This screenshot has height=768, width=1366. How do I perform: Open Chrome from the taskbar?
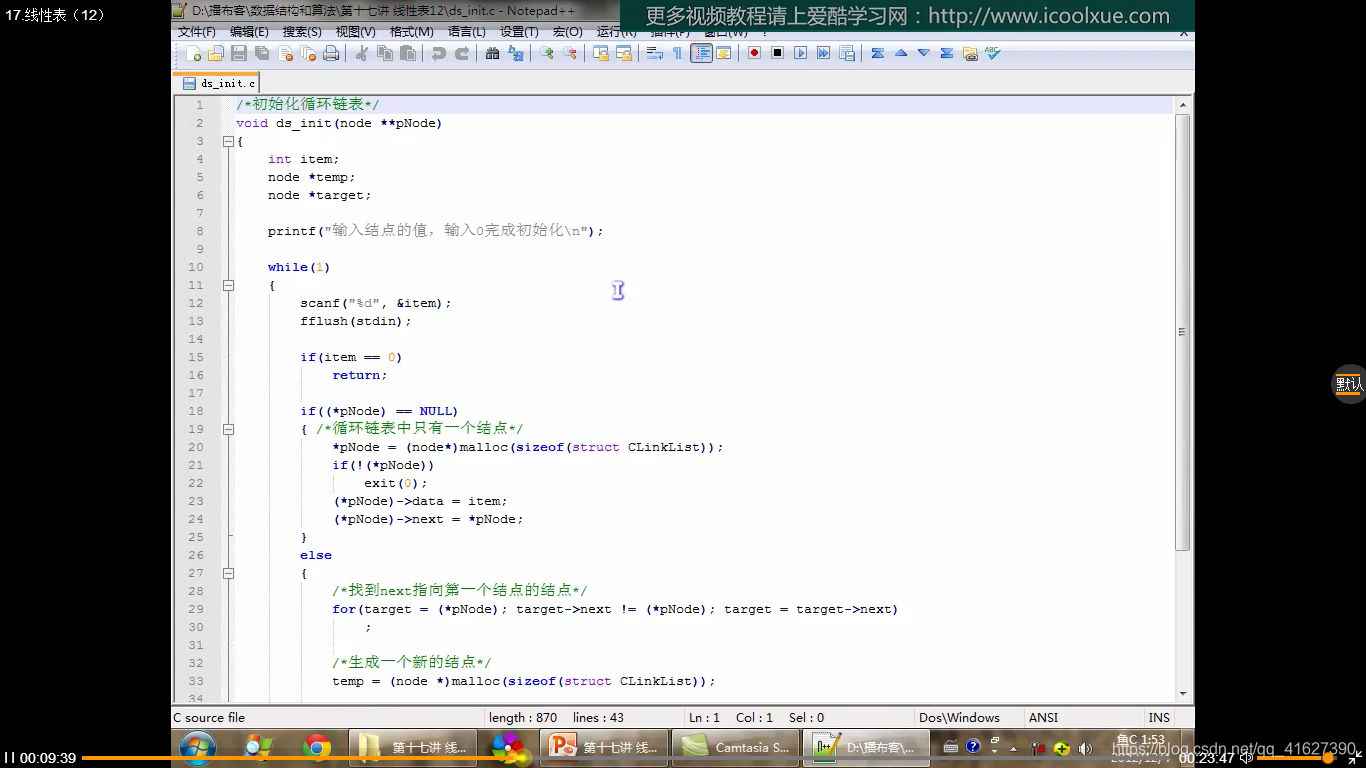coord(317,747)
